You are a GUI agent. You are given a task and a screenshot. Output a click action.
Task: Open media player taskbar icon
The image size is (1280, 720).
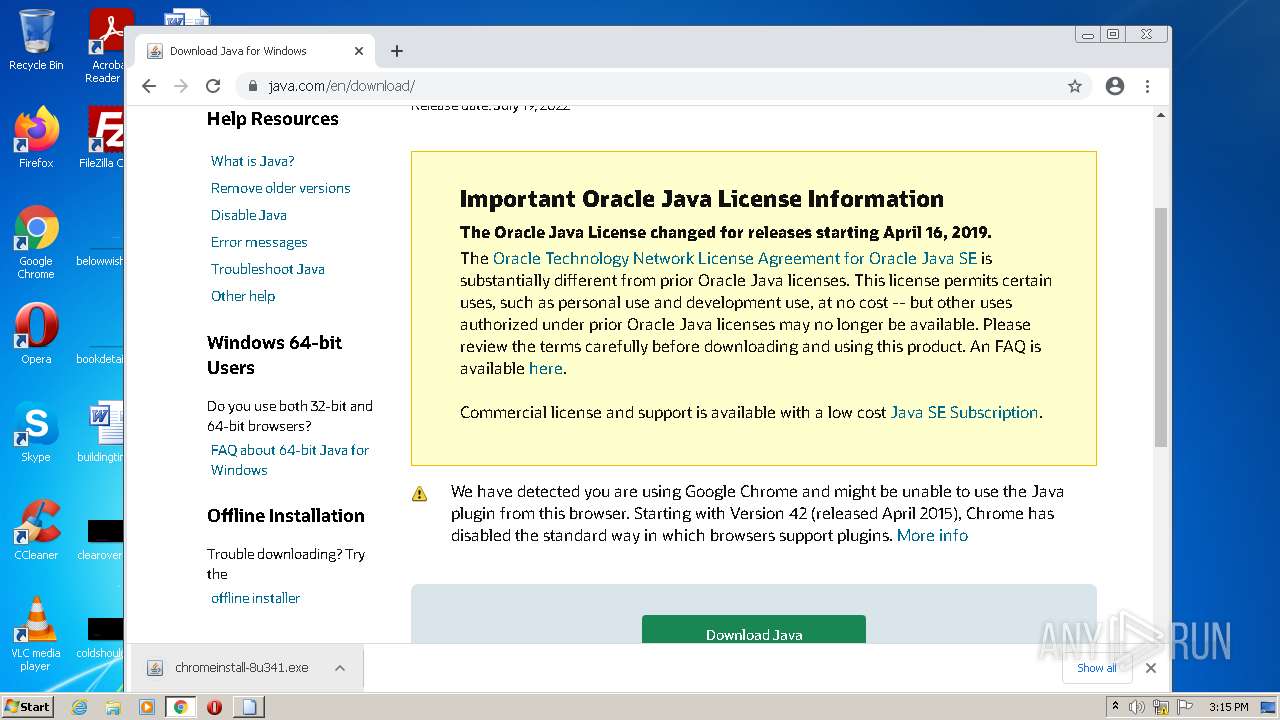(x=147, y=707)
